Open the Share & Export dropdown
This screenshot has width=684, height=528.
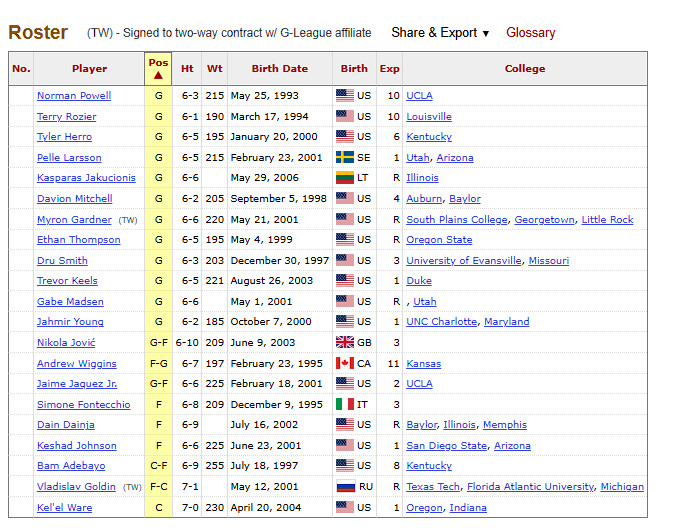[x=440, y=33]
